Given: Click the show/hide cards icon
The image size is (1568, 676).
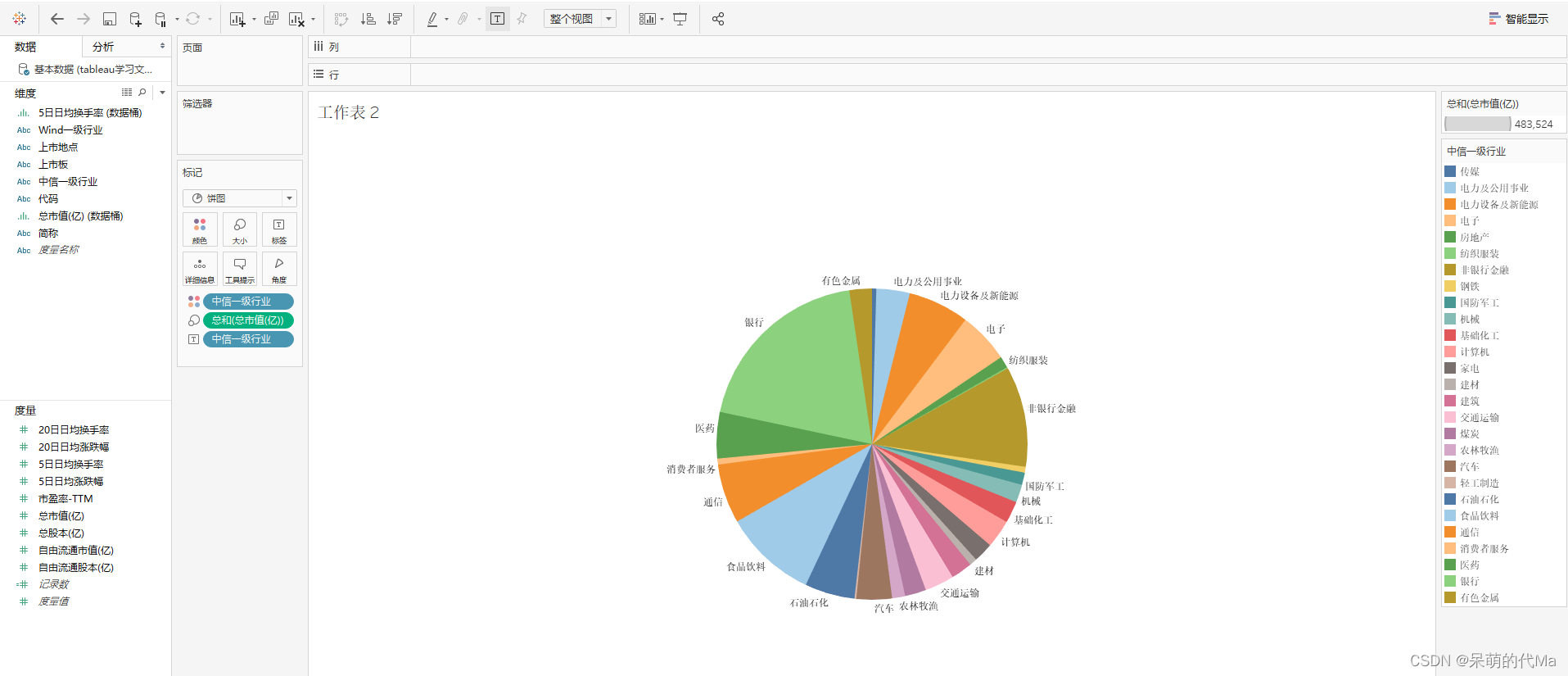Looking at the screenshot, I should pyautogui.click(x=648, y=18).
